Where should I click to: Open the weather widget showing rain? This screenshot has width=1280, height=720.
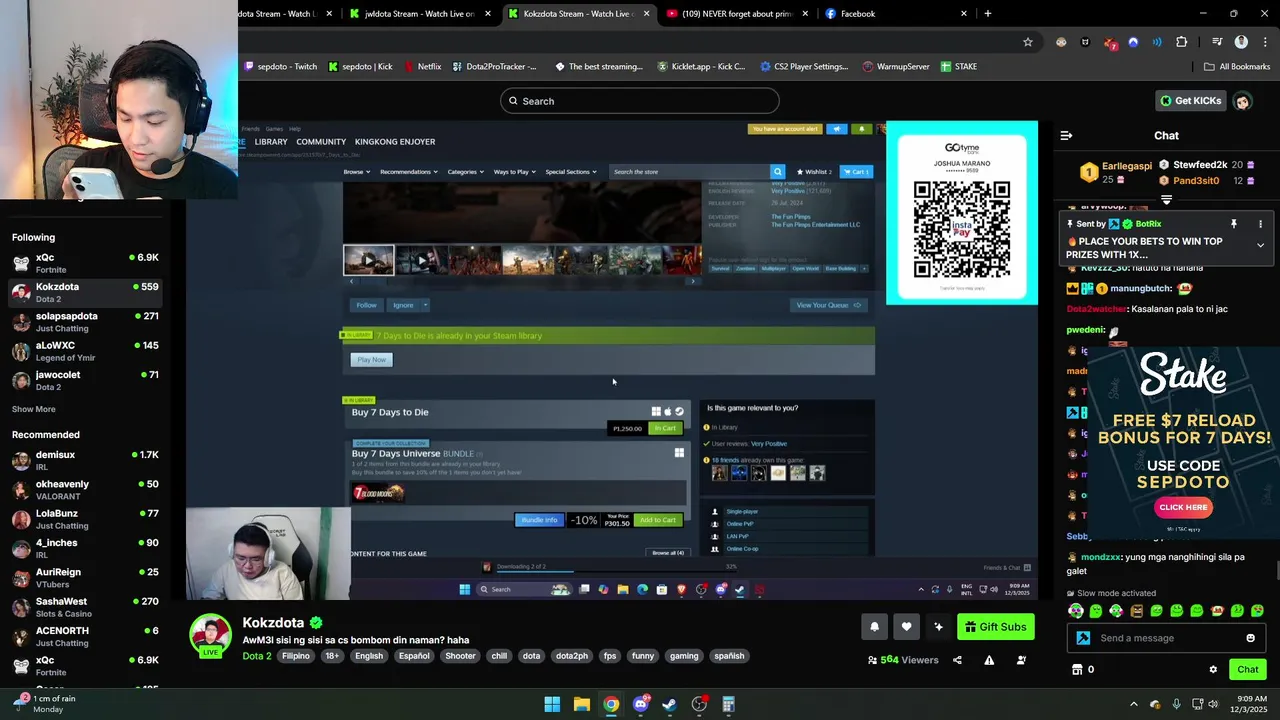tap(45, 704)
